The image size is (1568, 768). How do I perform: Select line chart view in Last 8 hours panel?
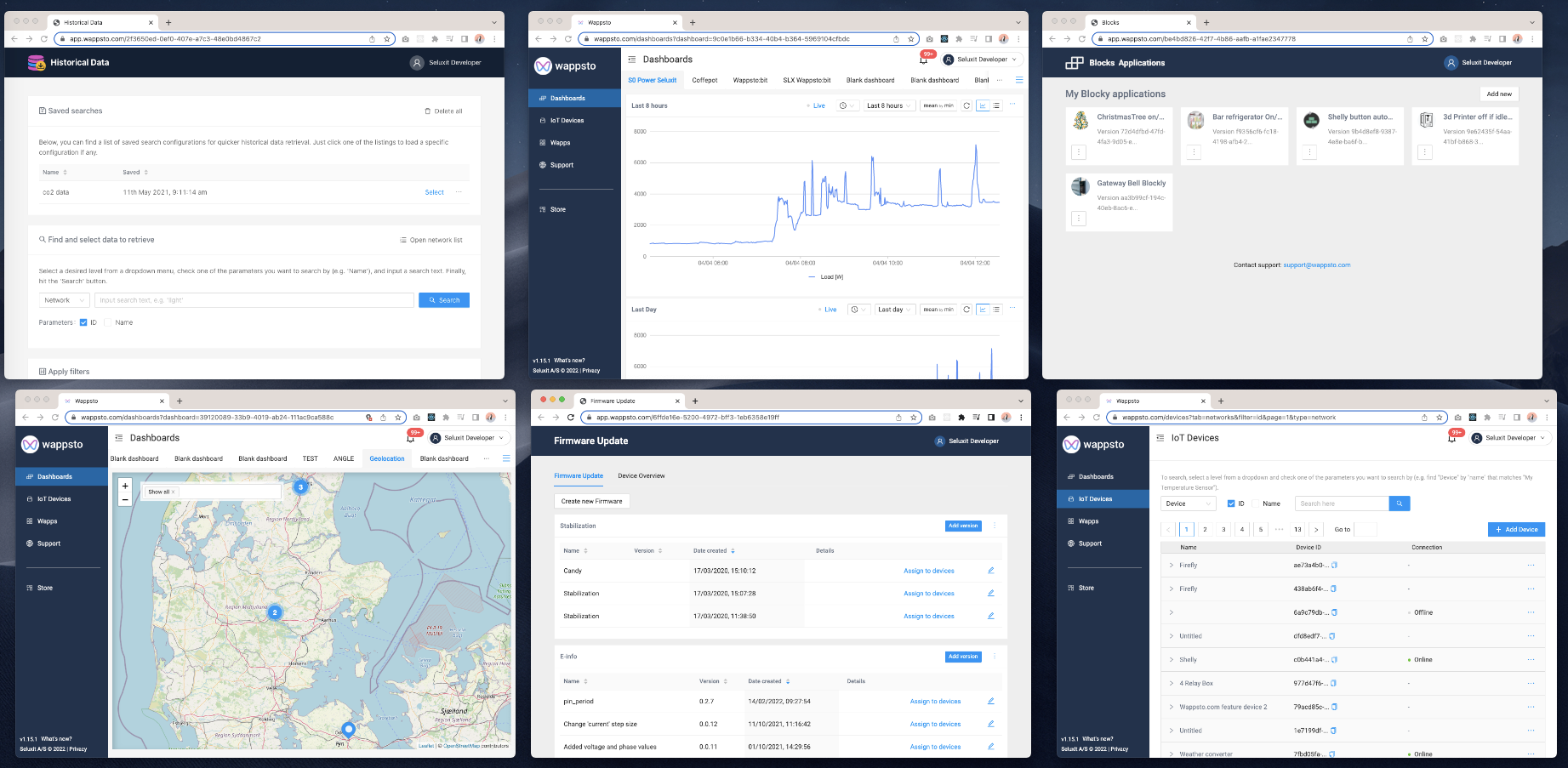tap(983, 105)
